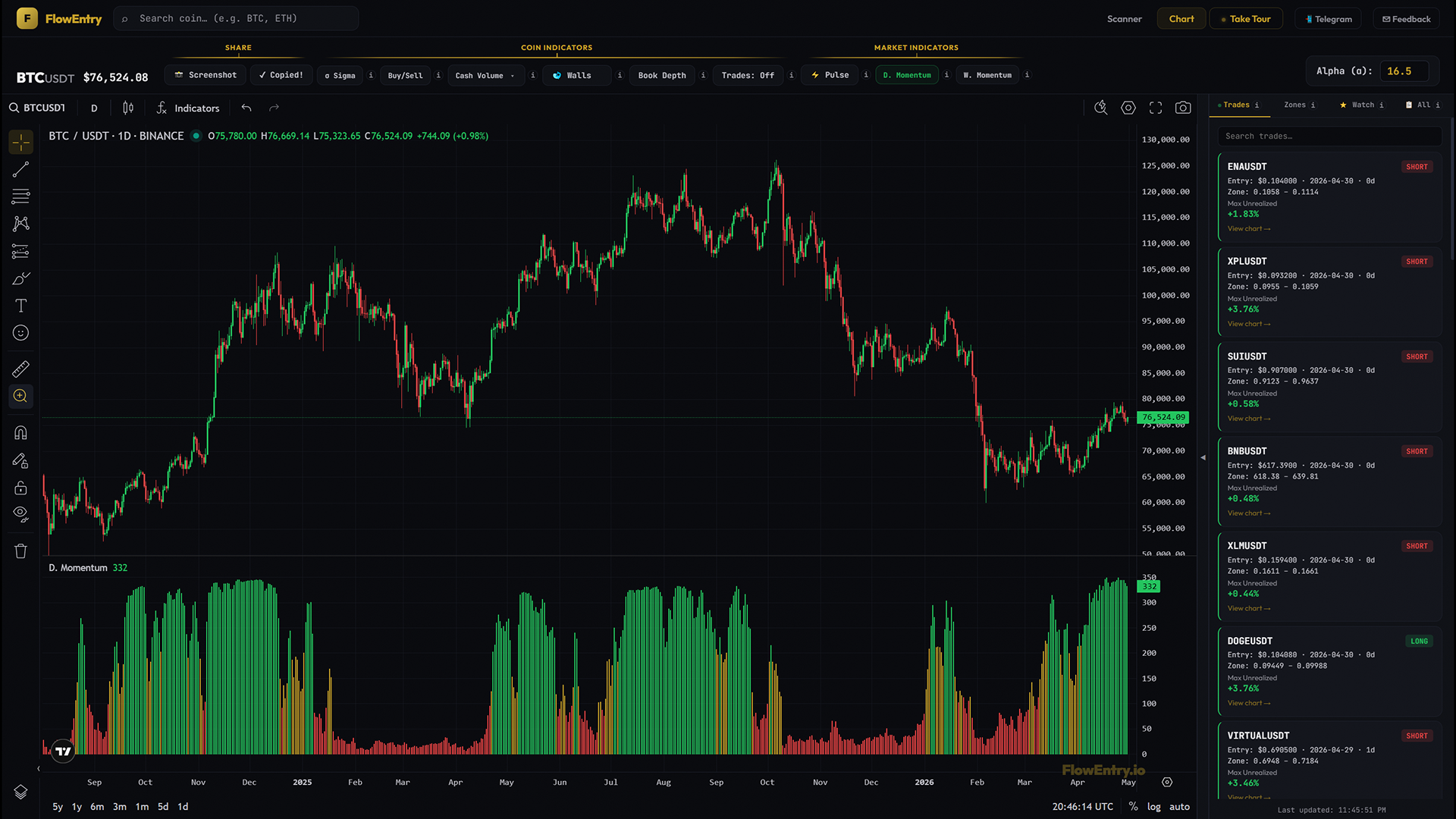
Task: Toggle the Book Depth indicator
Action: click(662, 75)
